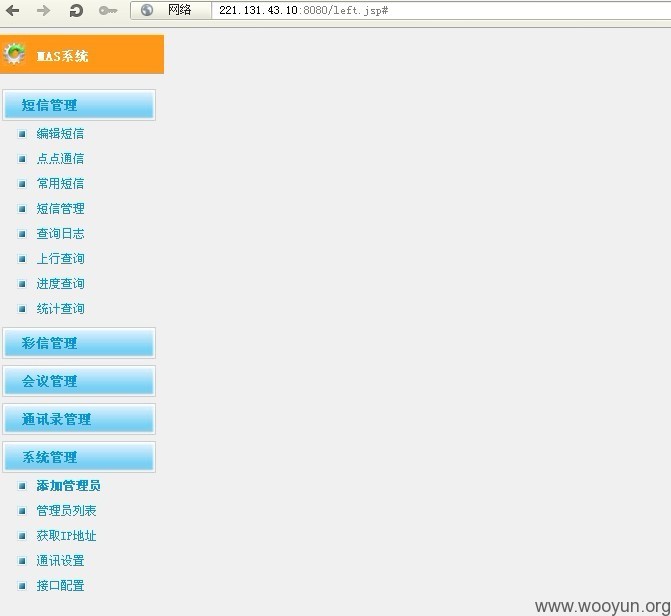
Task: Open the 管理员列表 link
Action: click(x=66, y=510)
